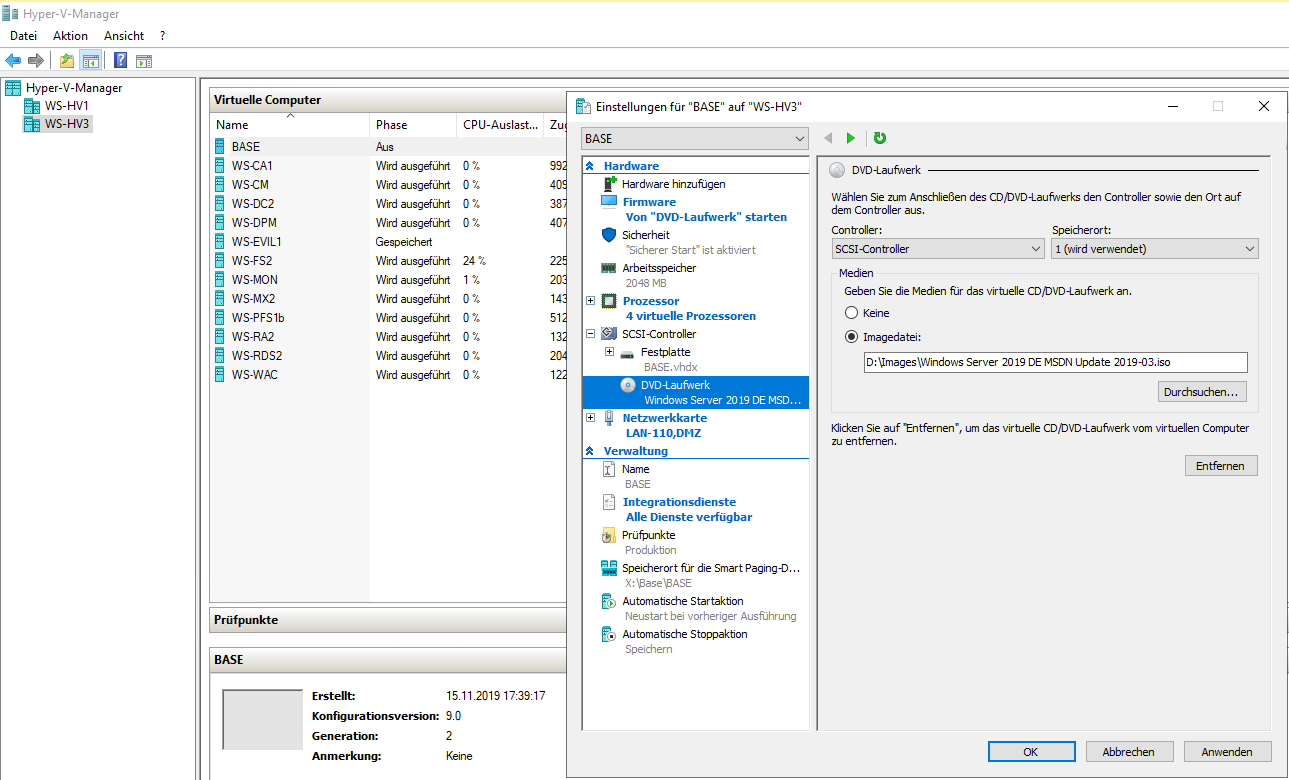Click the Forward arrow in Hyper-V Manager toolbar
This screenshot has height=780, width=1289.
click(35, 60)
